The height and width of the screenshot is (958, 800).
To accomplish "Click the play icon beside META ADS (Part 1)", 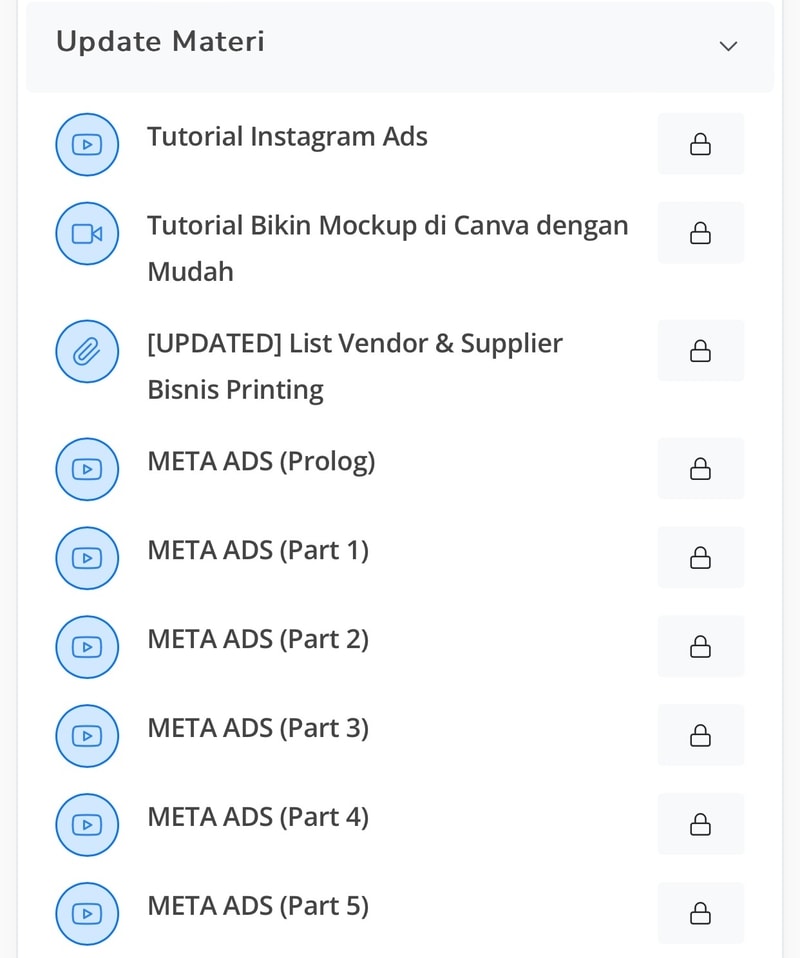I will pyautogui.click(x=87, y=558).
